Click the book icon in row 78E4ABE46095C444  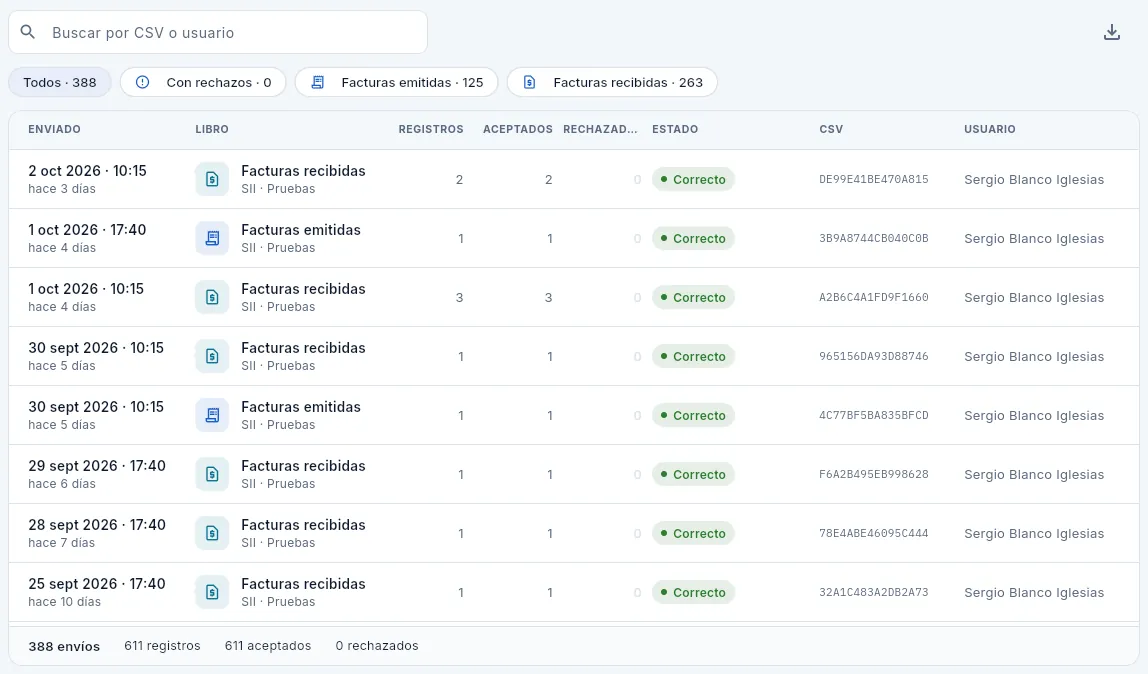(x=212, y=533)
